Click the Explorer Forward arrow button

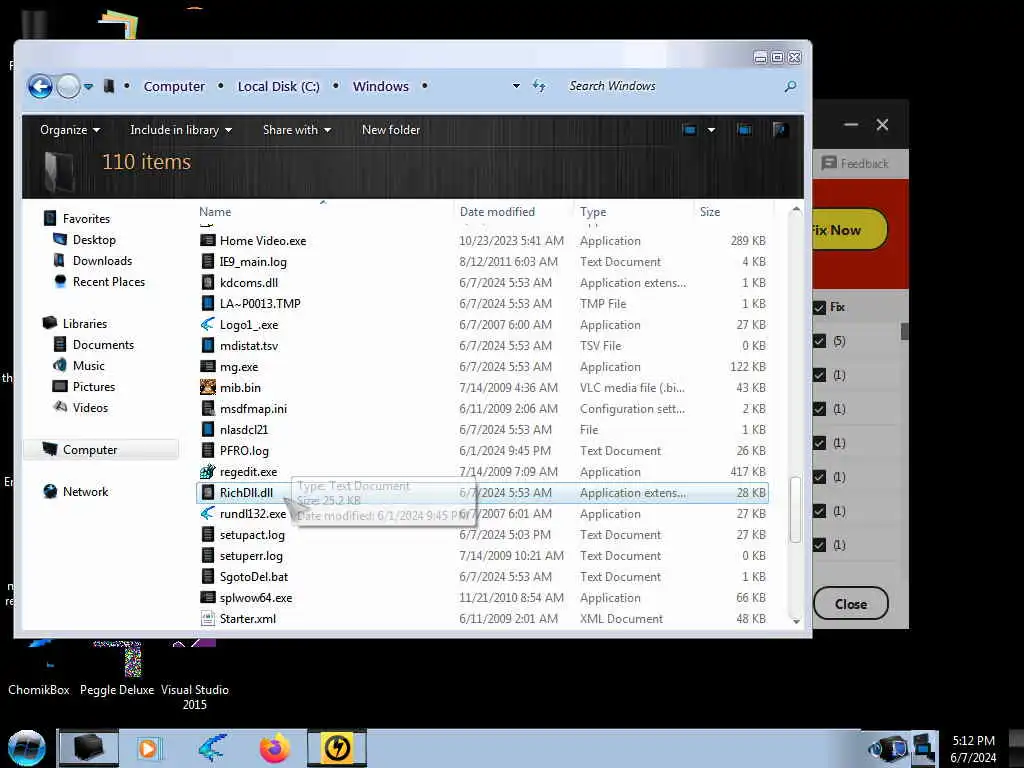click(68, 86)
